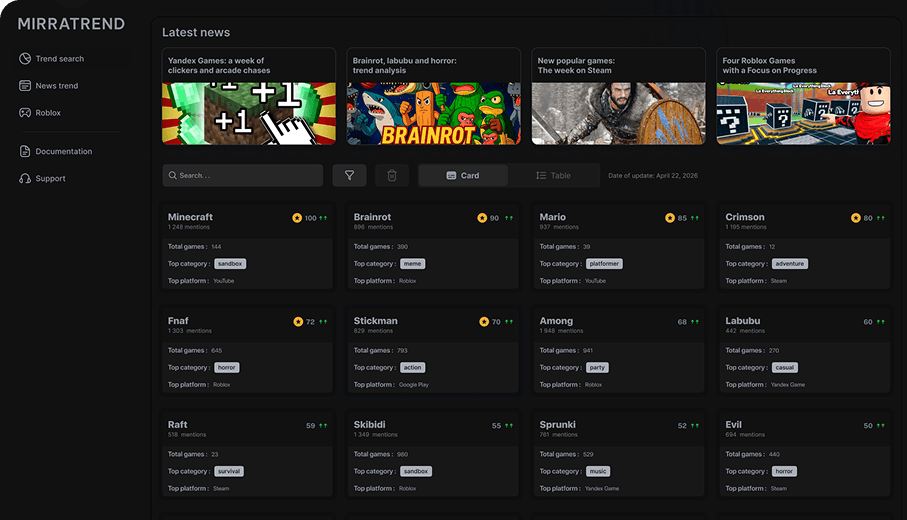Click the Support headset icon
The width and height of the screenshot is (907, 520).
click(x=25, y=179)
